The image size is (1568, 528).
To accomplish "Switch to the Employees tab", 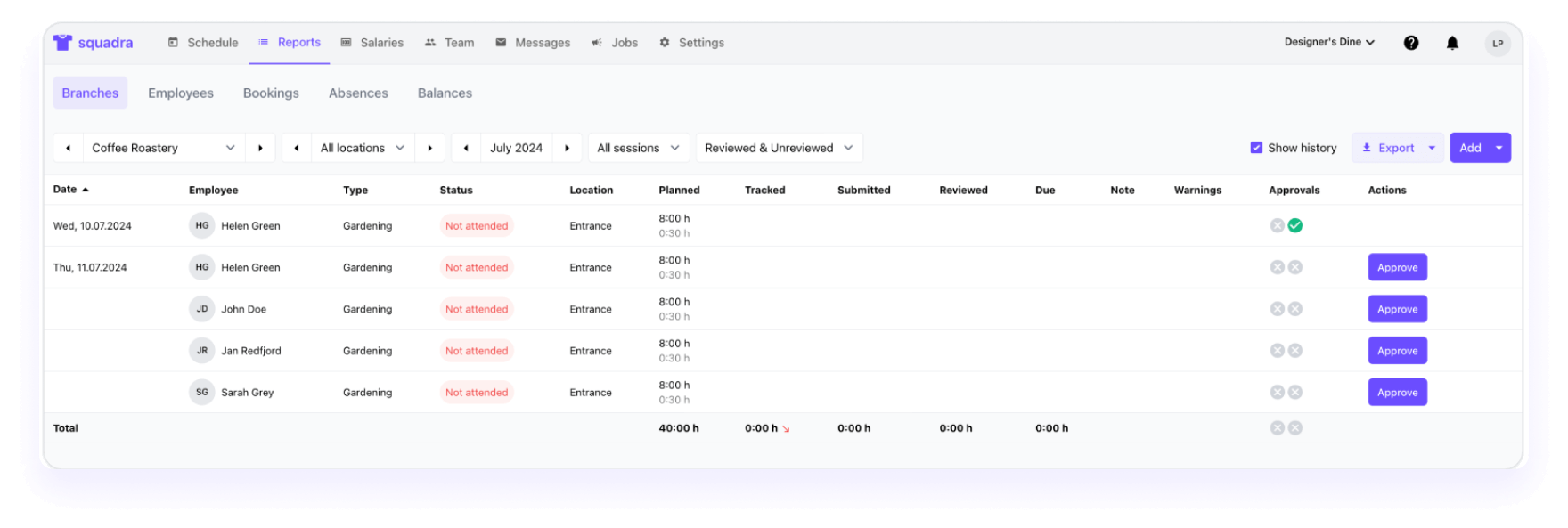I will [181, 93].
